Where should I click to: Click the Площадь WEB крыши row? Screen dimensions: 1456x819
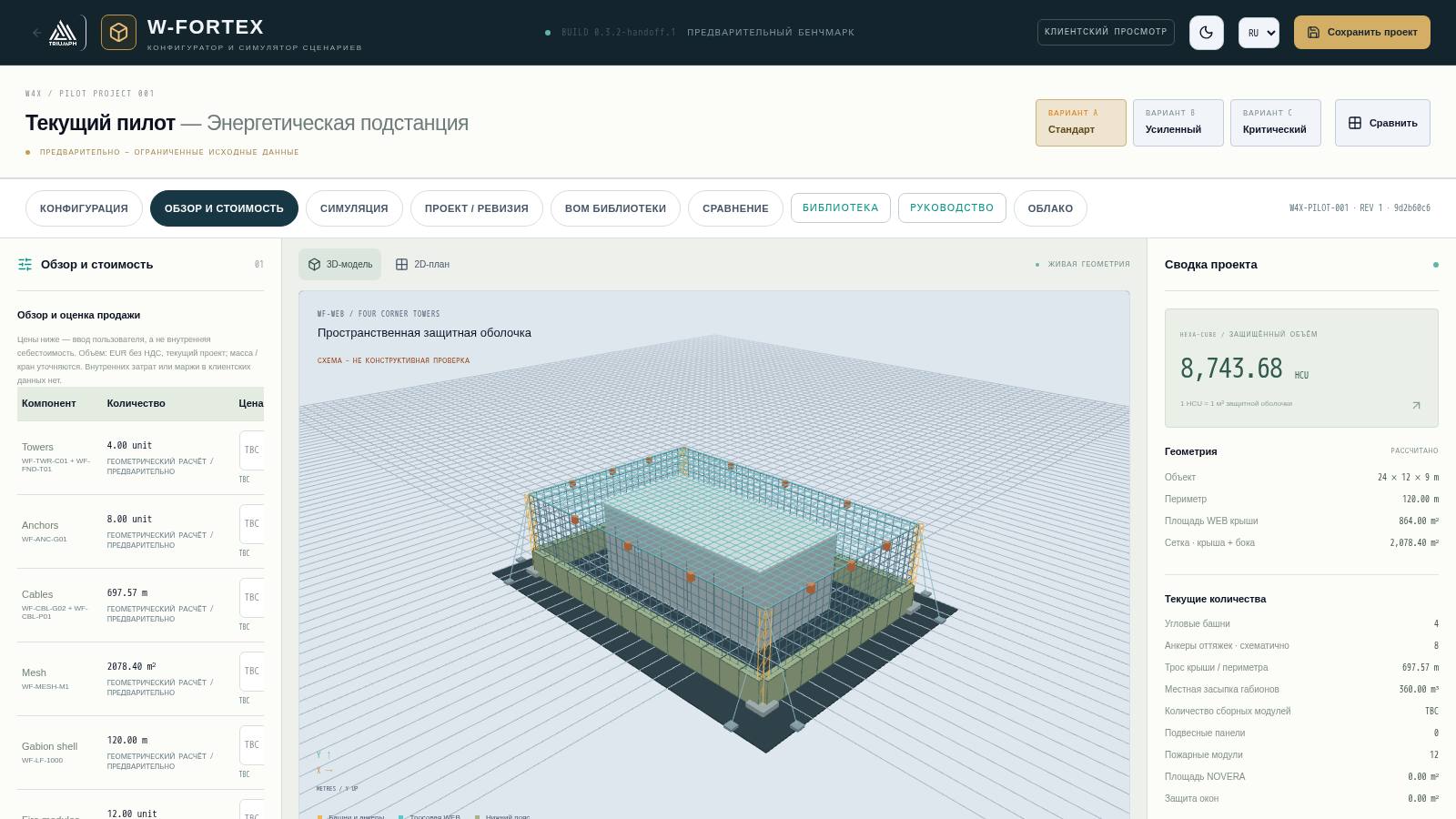pyautogui.click(x=1301, y=521)
